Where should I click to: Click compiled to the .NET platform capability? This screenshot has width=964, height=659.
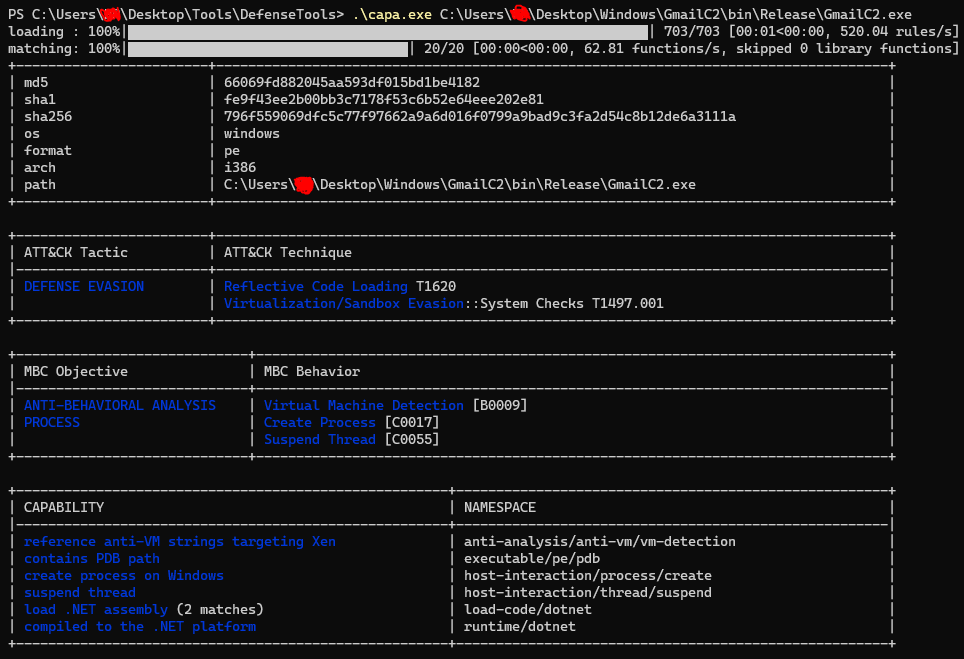[140, 627]
